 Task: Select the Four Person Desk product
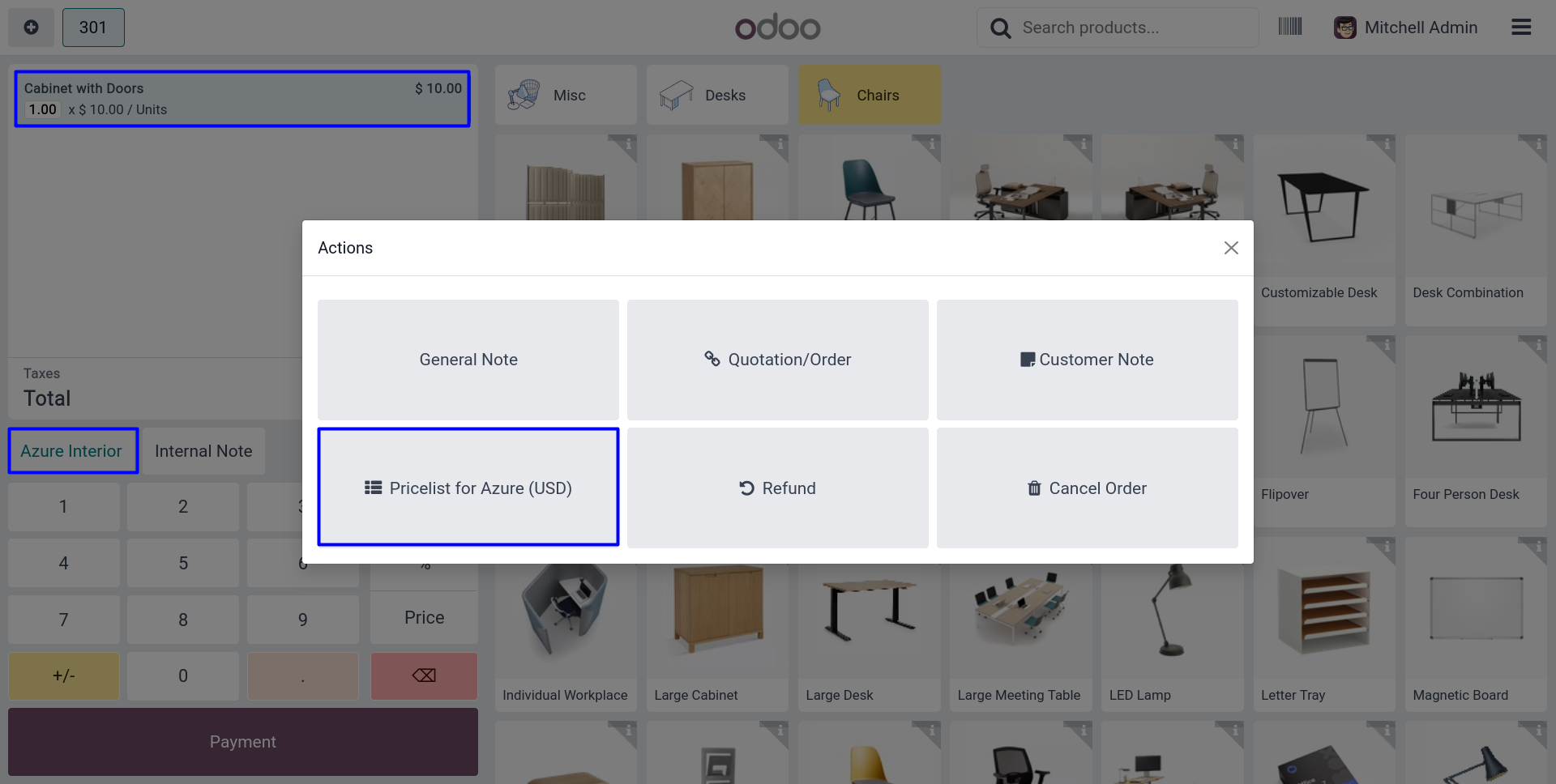pos(1475,431)
